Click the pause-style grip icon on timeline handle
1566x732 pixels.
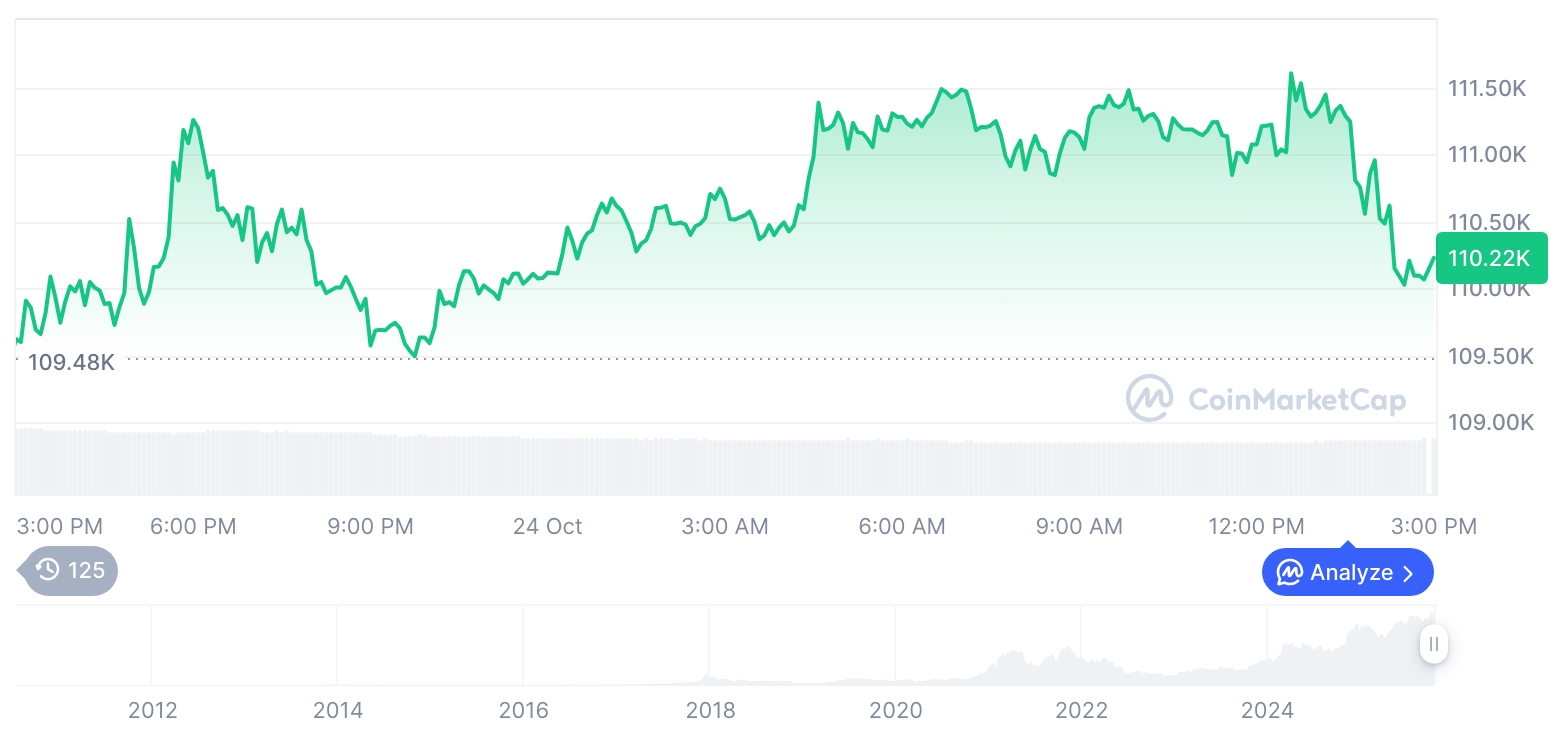coord(1434,644)
